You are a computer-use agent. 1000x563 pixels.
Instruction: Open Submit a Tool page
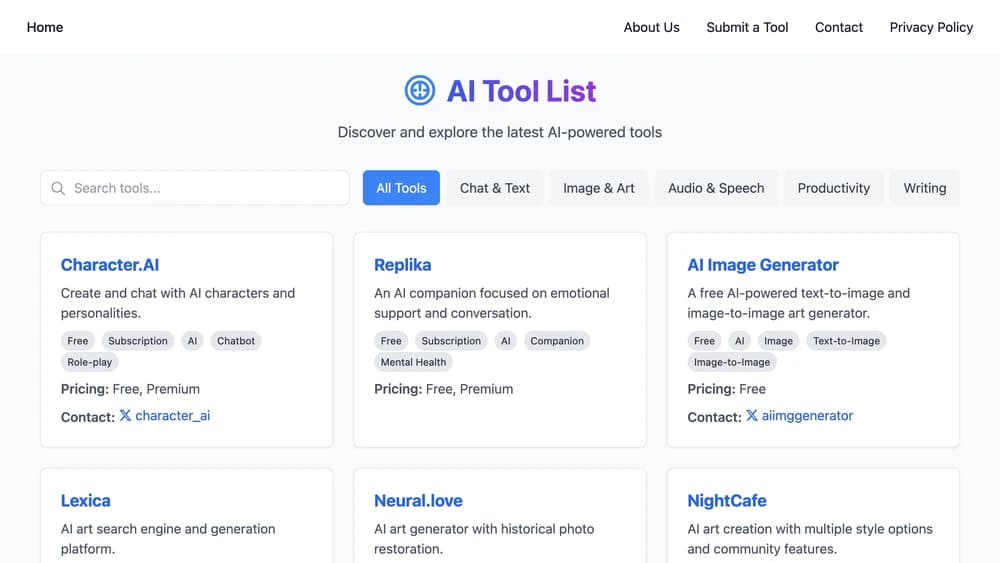coord(747,27)
